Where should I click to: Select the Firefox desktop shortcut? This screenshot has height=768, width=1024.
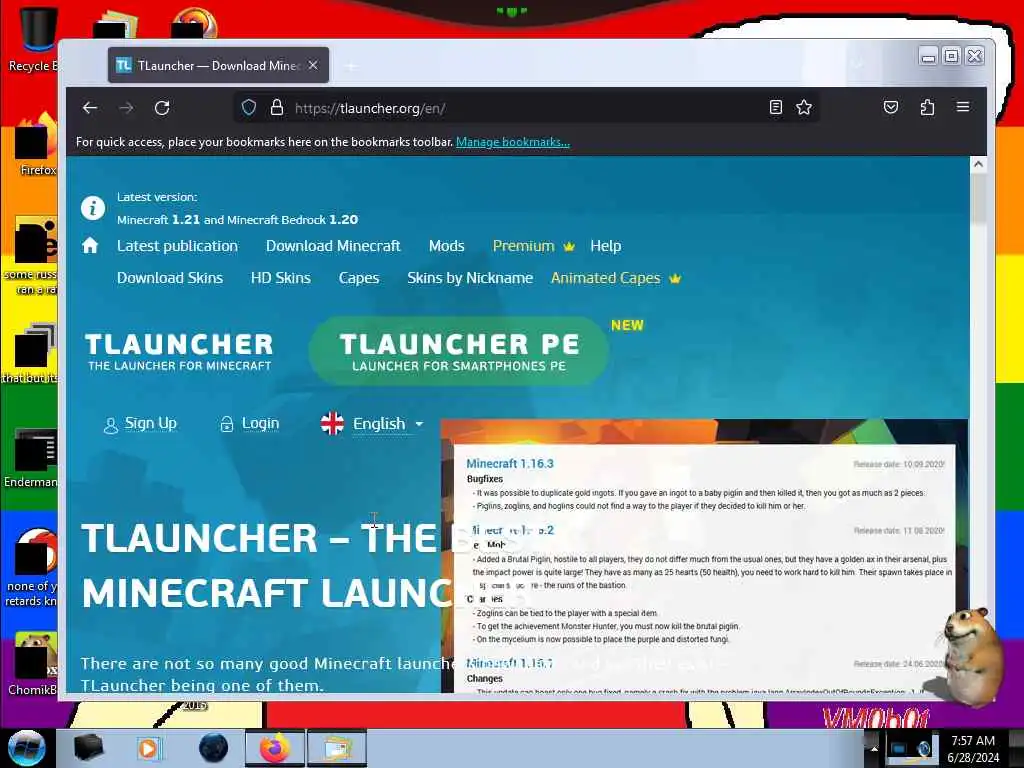36,145
